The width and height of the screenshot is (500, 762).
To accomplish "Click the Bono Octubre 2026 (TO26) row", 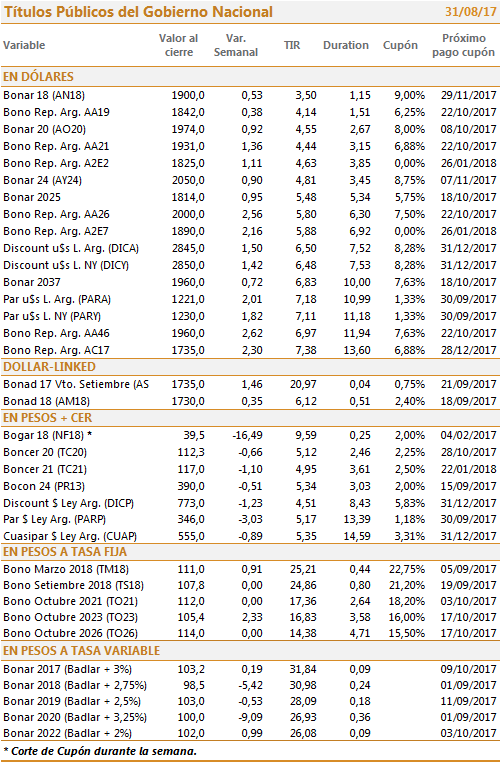I will (x=250, y=633).
